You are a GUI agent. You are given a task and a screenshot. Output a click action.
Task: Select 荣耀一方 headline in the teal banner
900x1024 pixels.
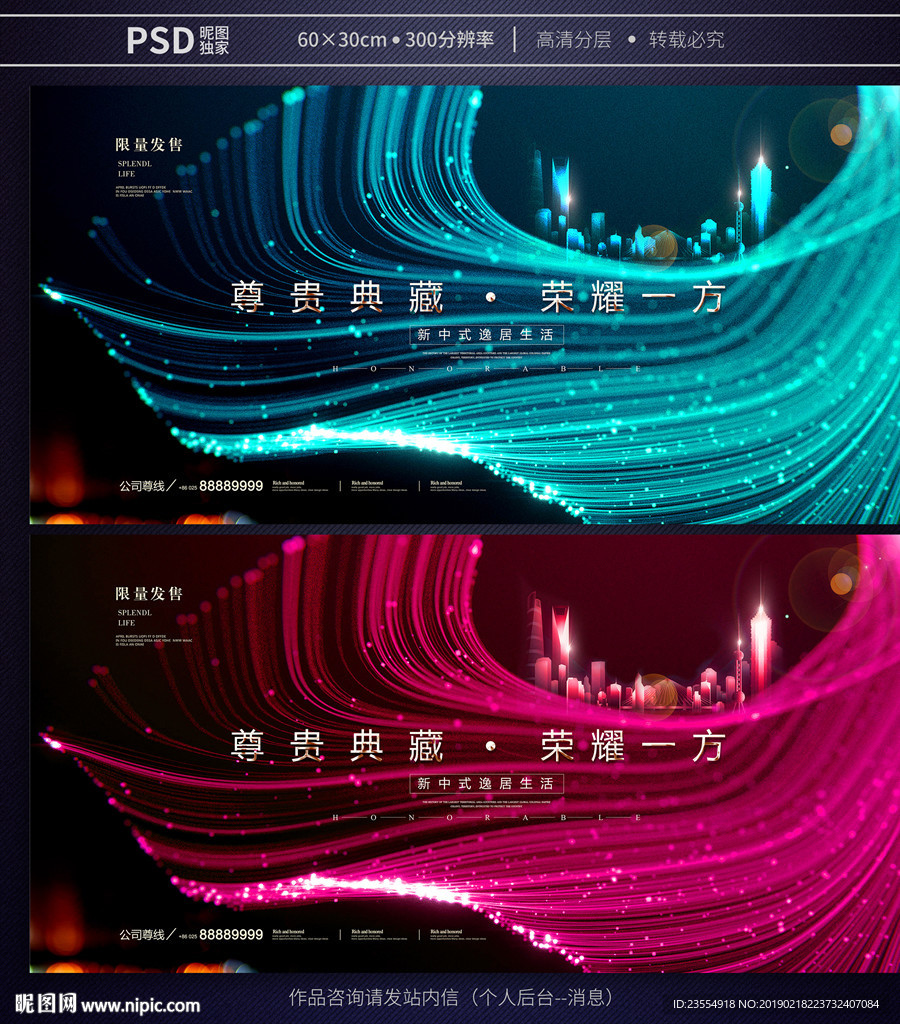click(x=633, y=297)
